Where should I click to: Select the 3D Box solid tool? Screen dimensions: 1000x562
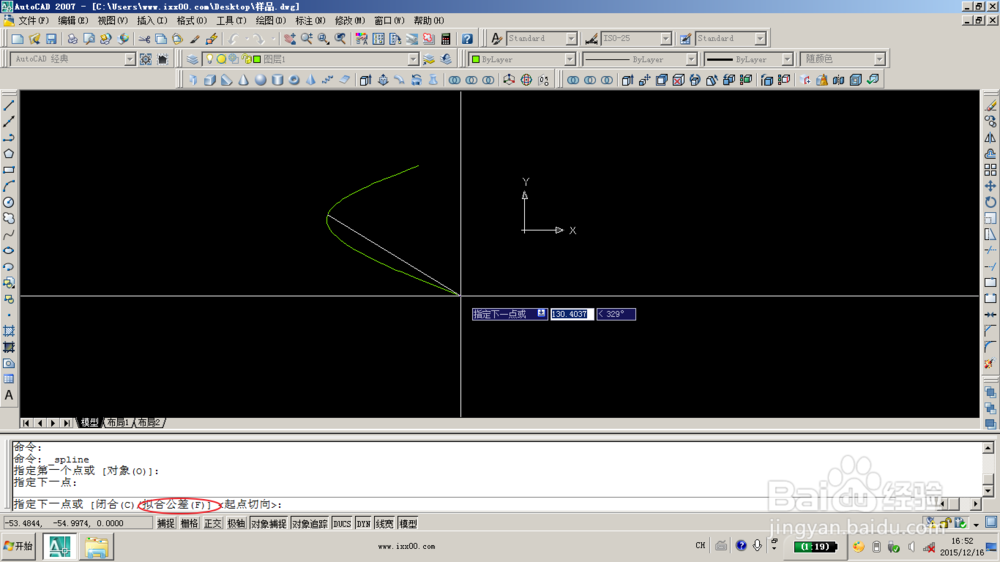[209, 80]
